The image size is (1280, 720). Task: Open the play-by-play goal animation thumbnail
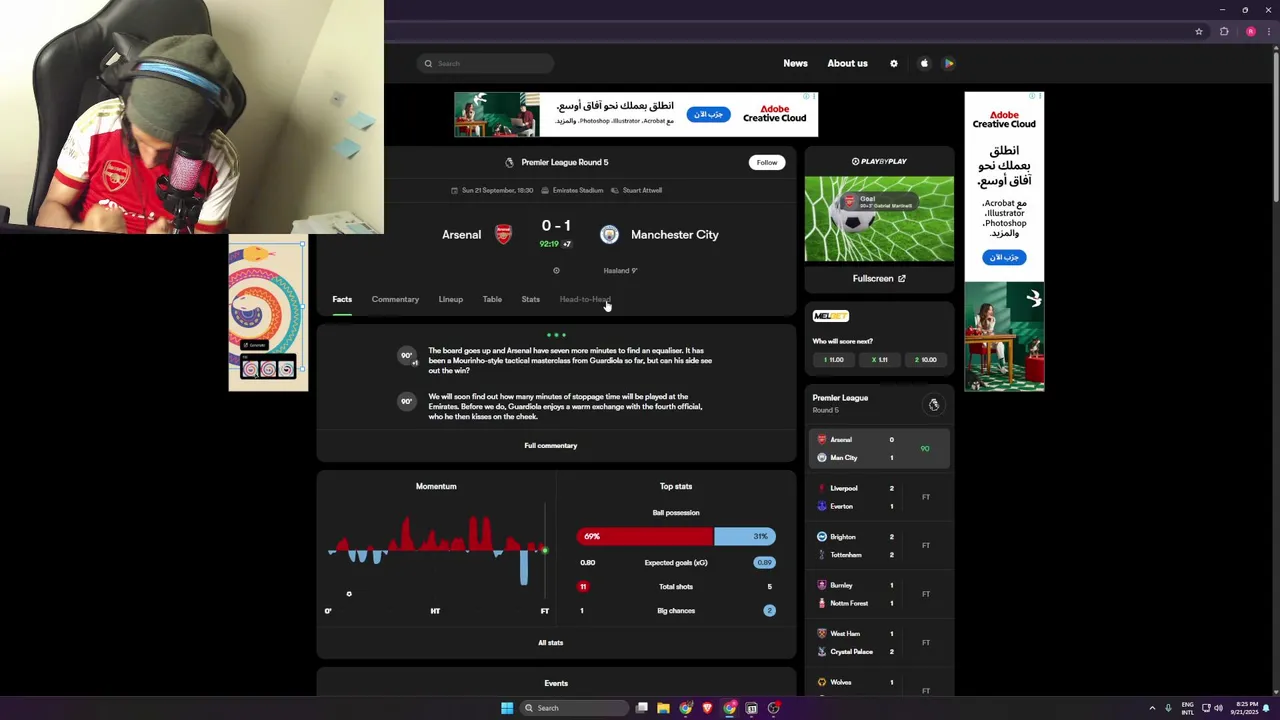pyautogui.click(x=879, y=219)
